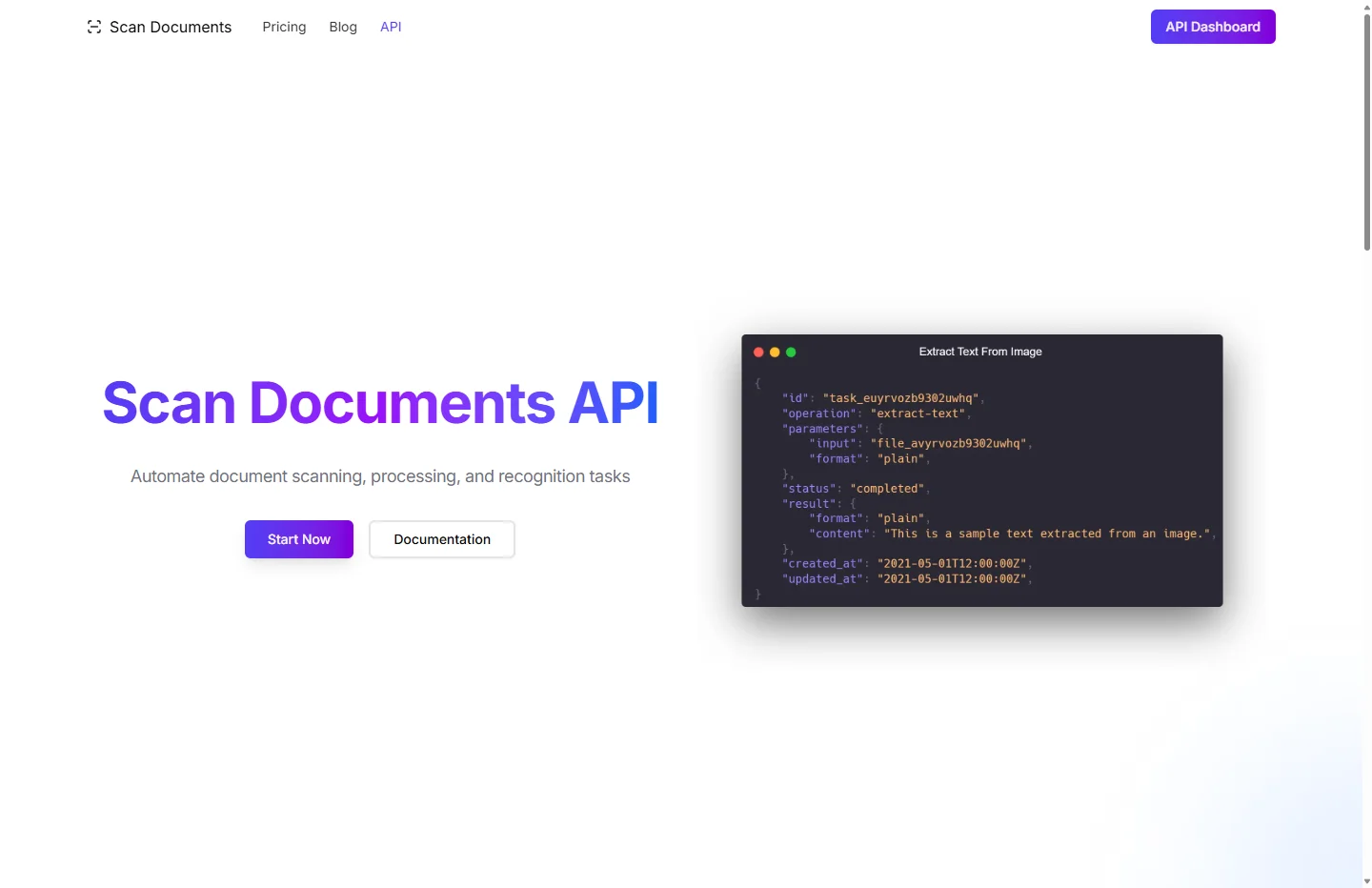Click the red dot on the code window

(x=758, y=352)
